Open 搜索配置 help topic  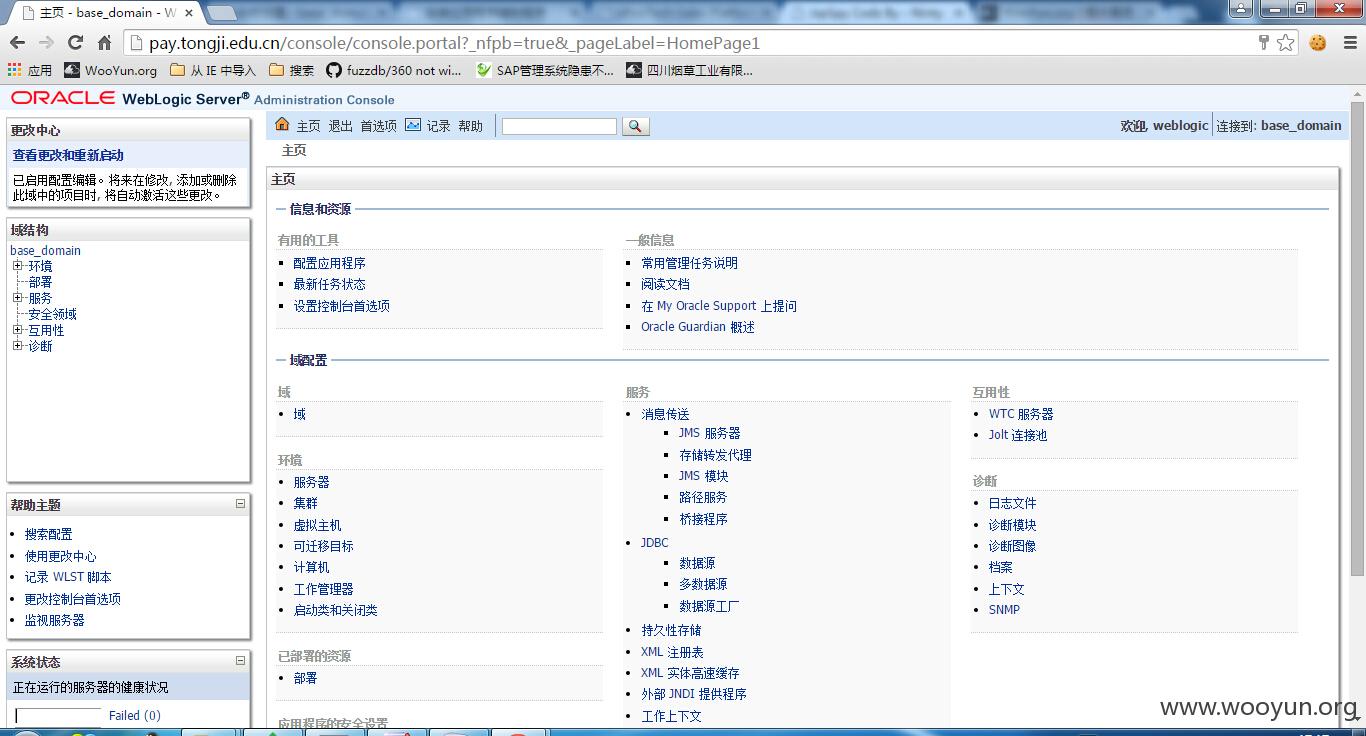click(48, 534)
